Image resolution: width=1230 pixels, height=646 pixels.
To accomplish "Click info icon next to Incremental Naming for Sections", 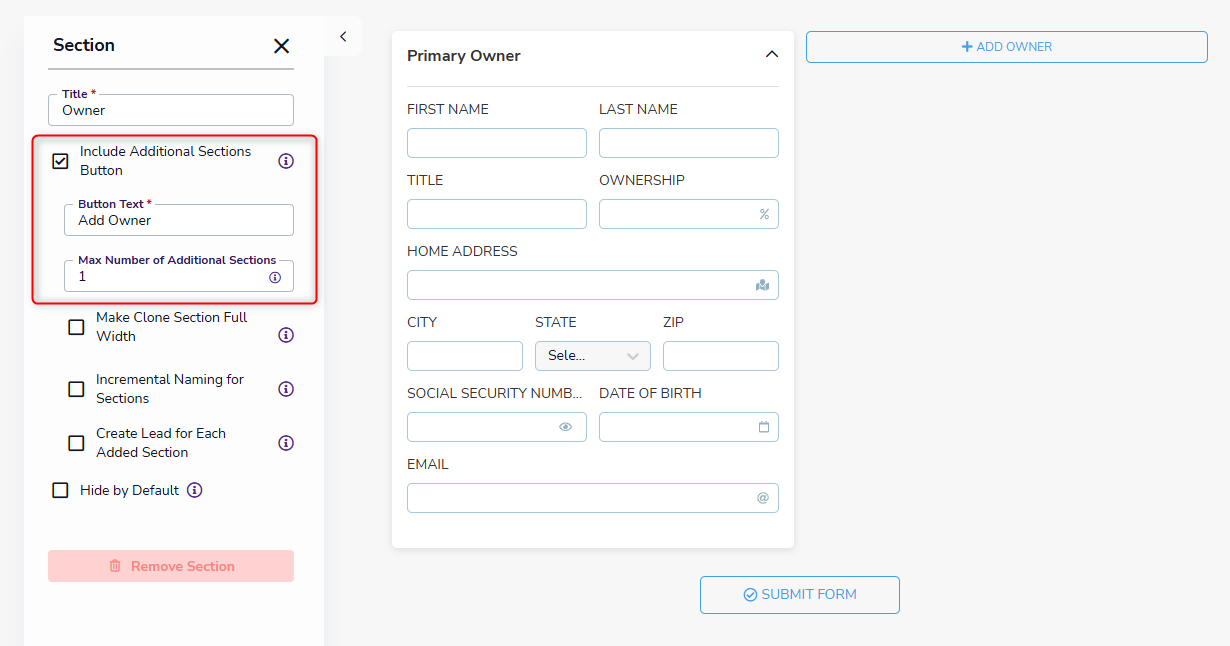I will [286, 389].
